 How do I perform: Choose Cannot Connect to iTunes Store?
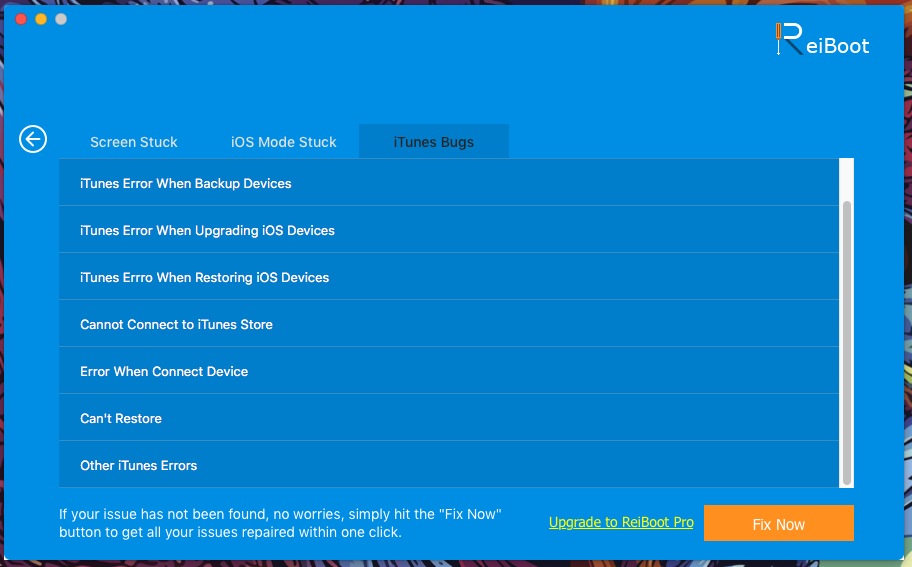[x=448, y=324]
